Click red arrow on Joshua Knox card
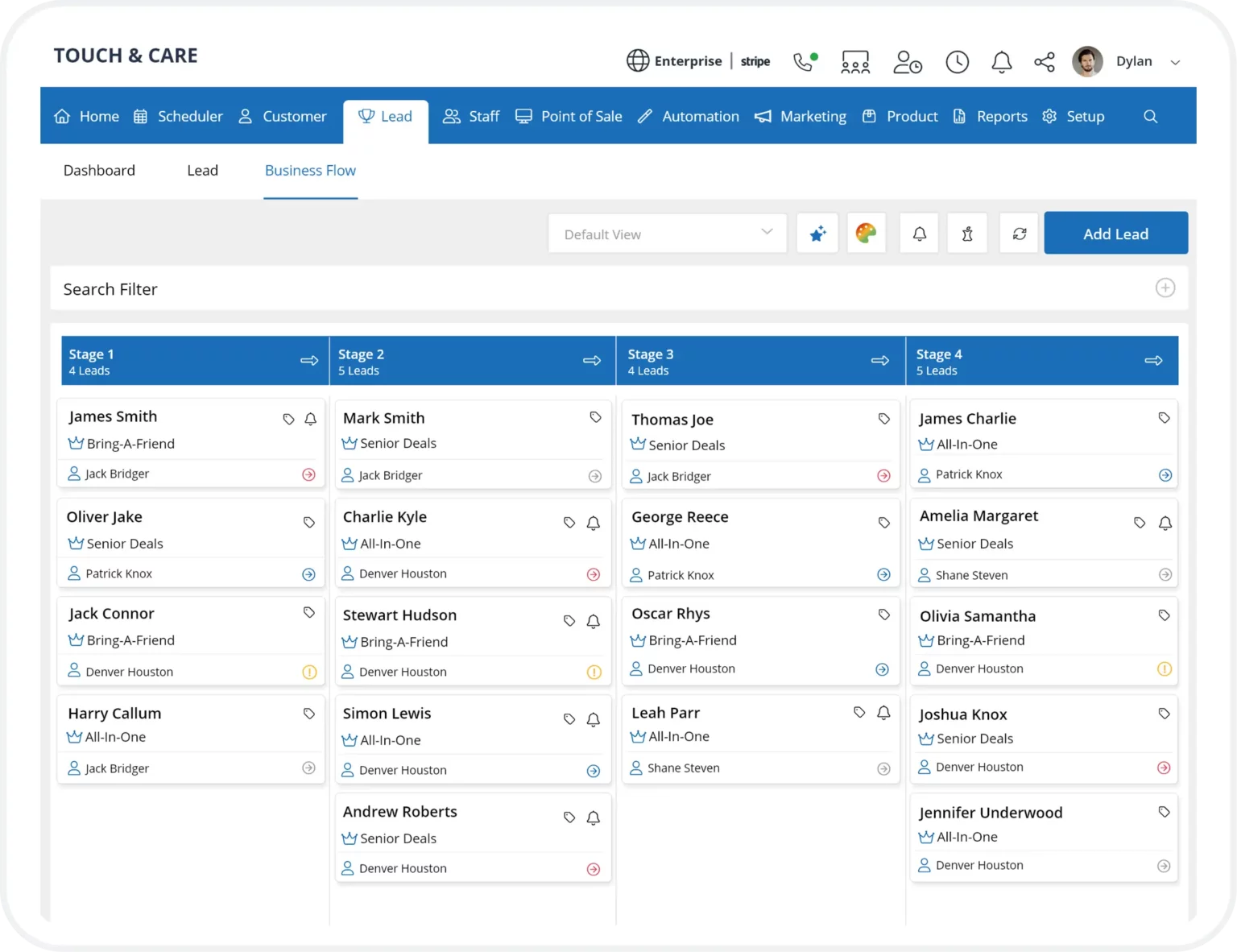1237x952 pixels. (1164, 768)
